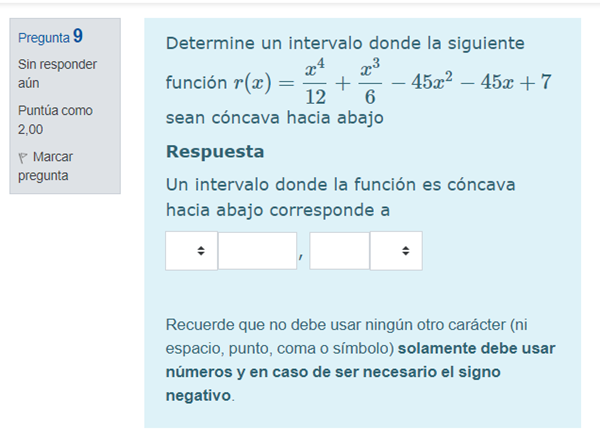Click the large question number 9

pyautogui.click(x=78, y=36)
